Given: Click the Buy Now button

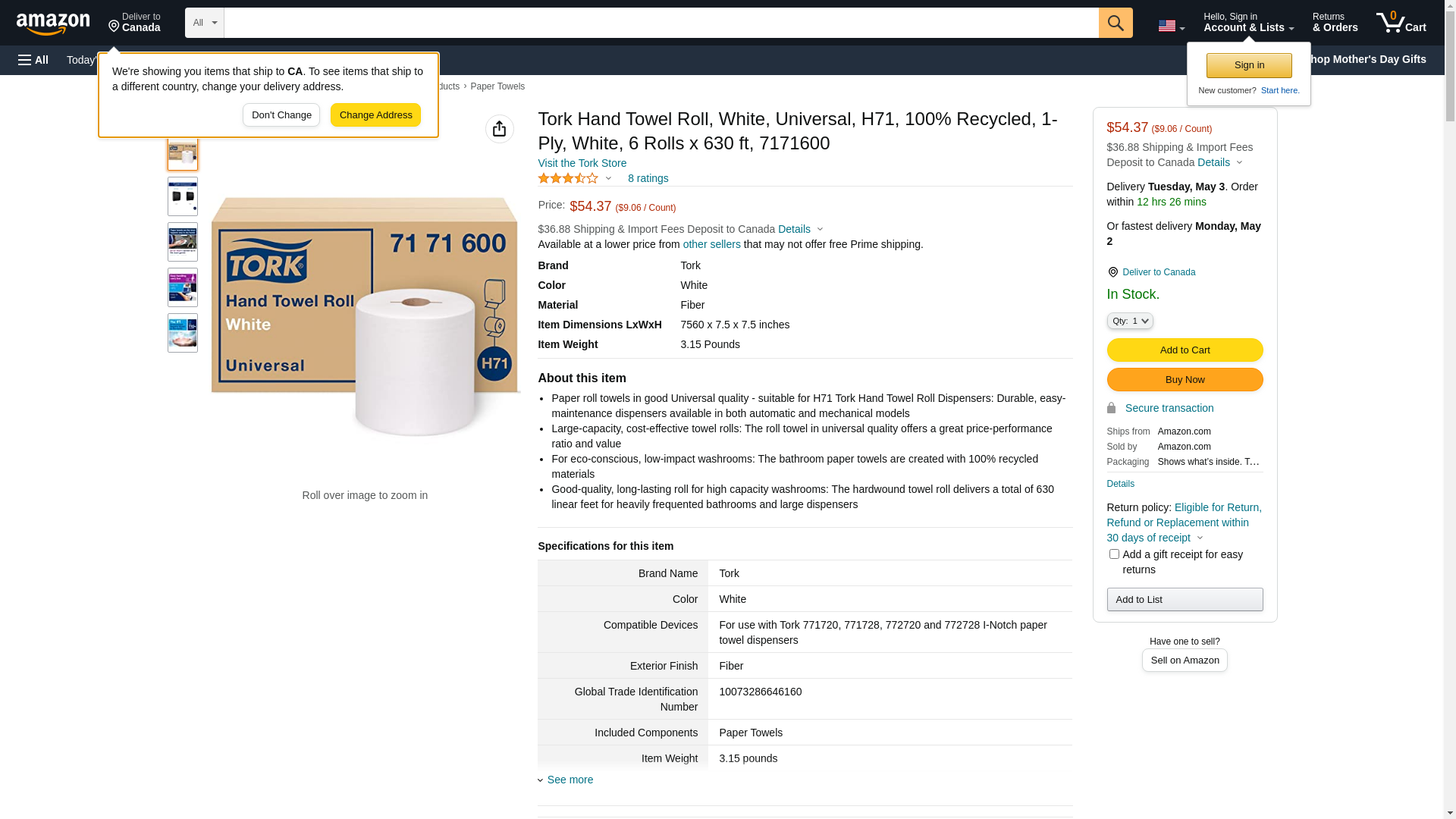Looking at the screenshot, I should click(x=1185, y=379).
